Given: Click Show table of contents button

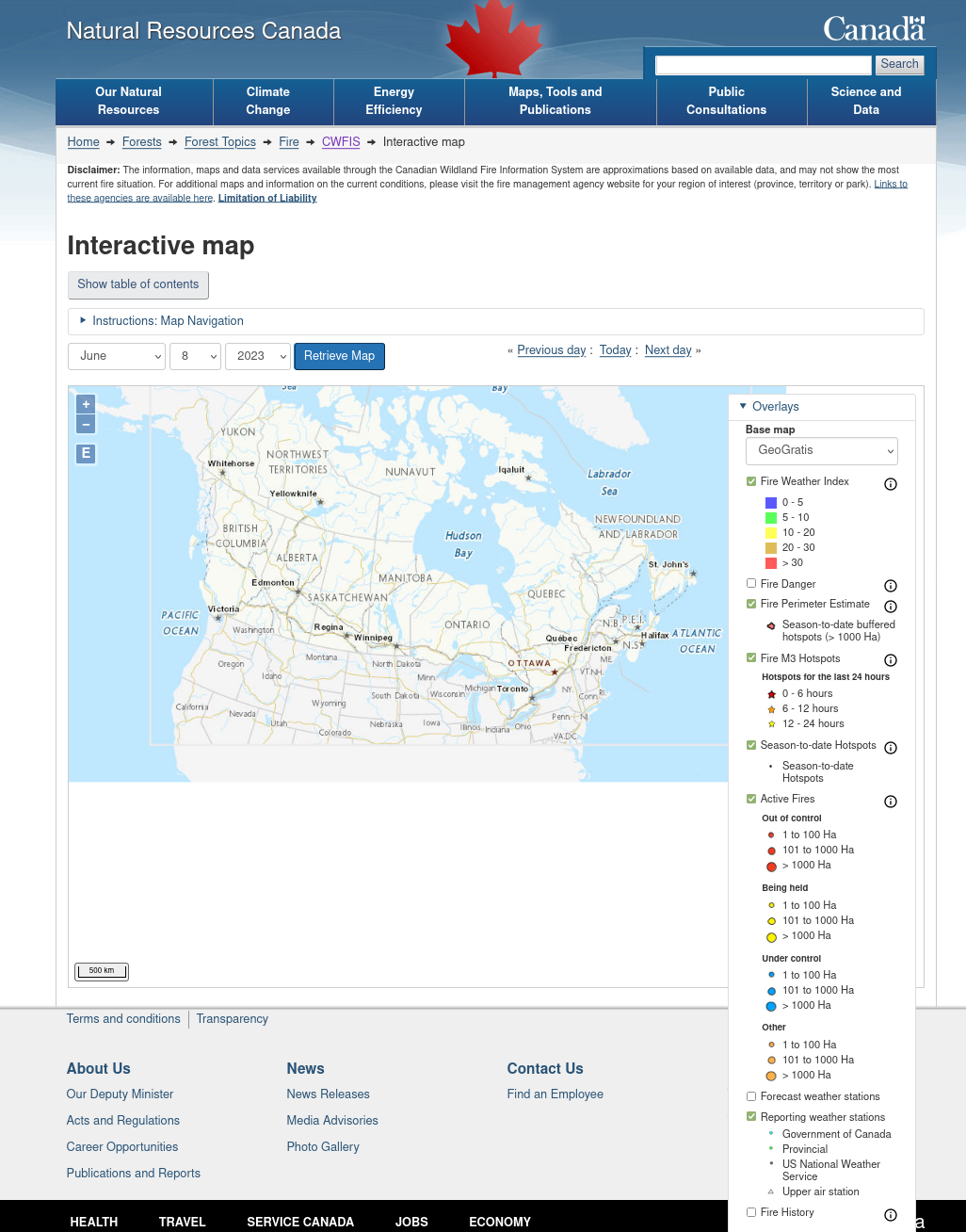Looking at the screenshot, I should click(x=138, y=284).
